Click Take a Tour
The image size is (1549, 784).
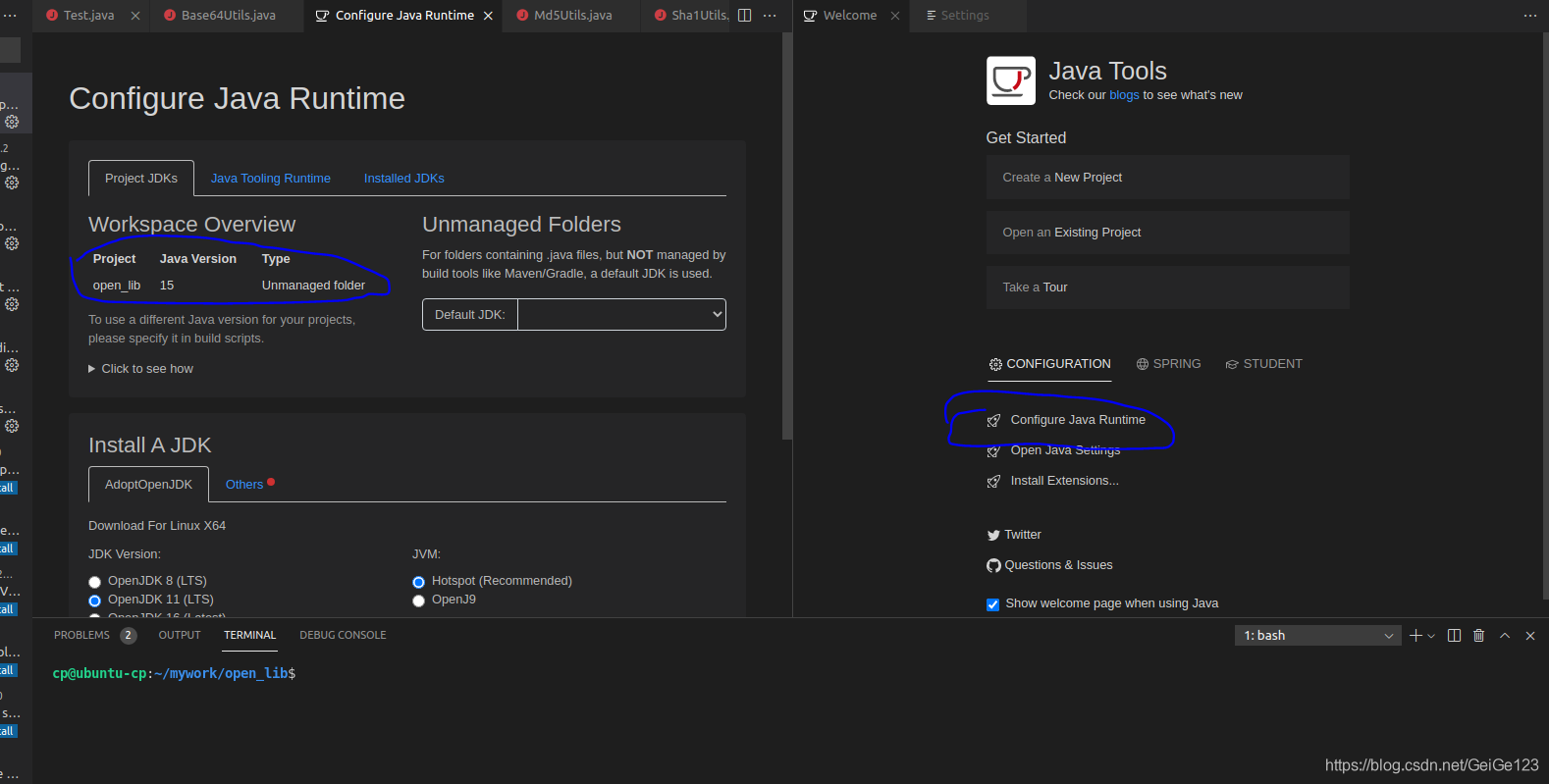point(1167,287)
